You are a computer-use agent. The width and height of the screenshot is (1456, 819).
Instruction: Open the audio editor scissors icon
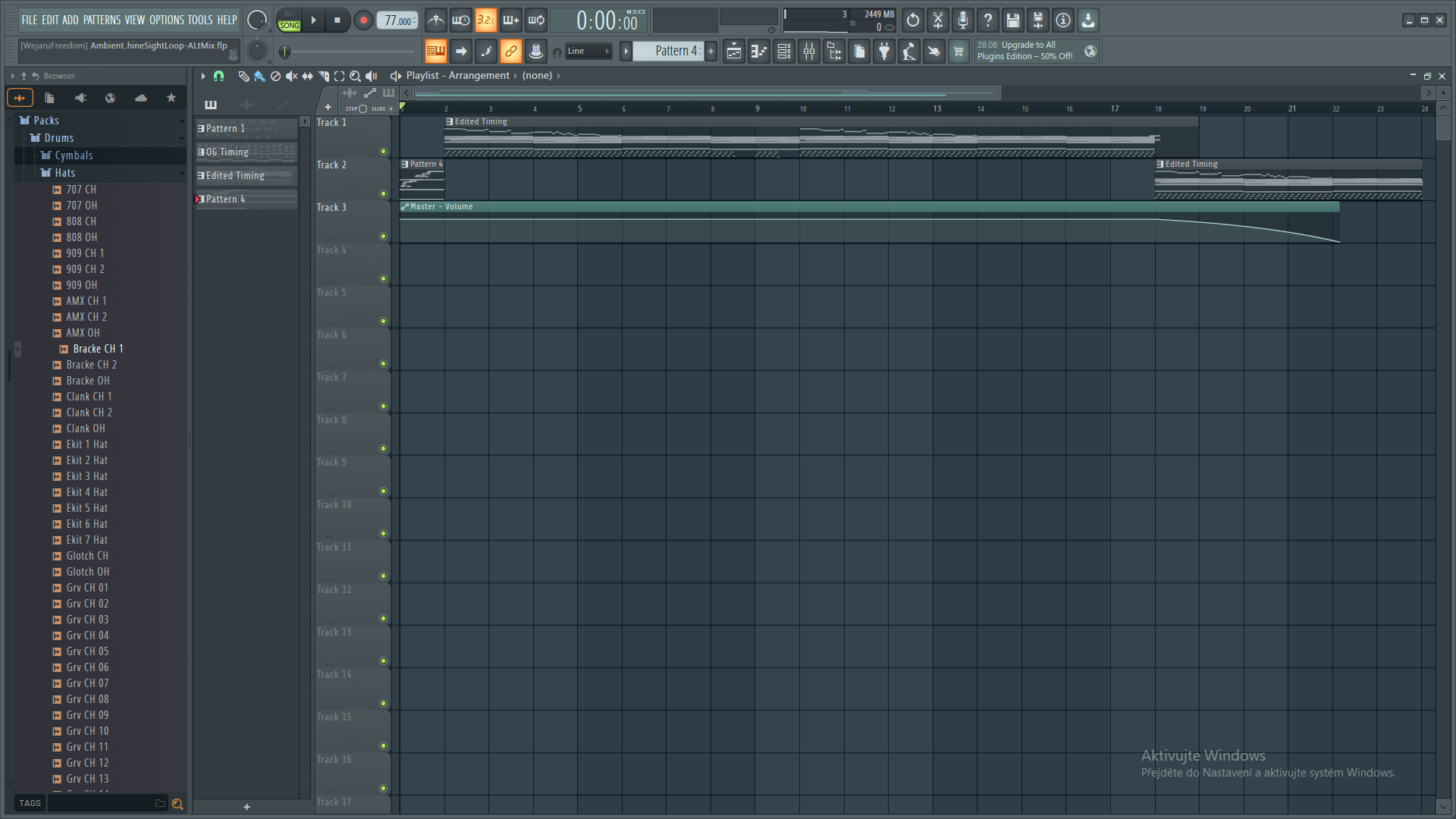point(938,20)
